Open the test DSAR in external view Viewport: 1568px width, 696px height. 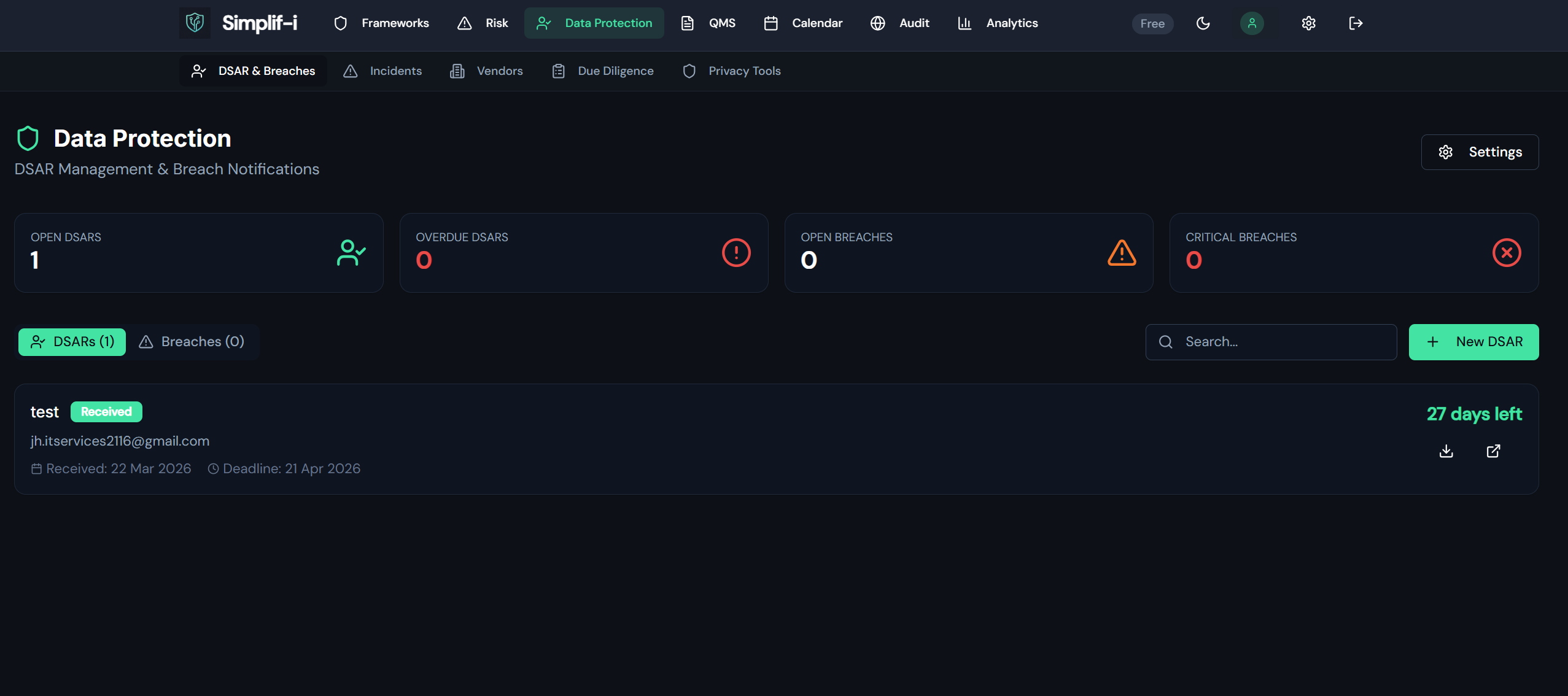[1493, 451]
